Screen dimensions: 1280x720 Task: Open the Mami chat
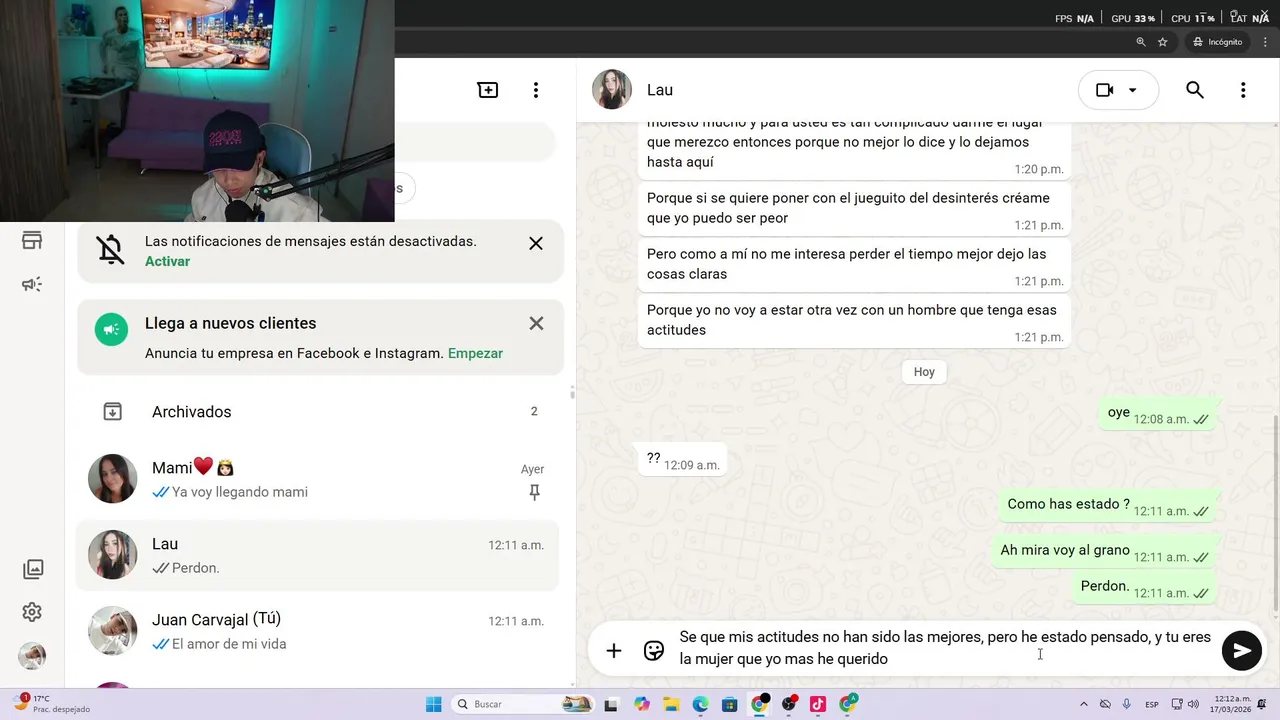click(x=320, y=479)
